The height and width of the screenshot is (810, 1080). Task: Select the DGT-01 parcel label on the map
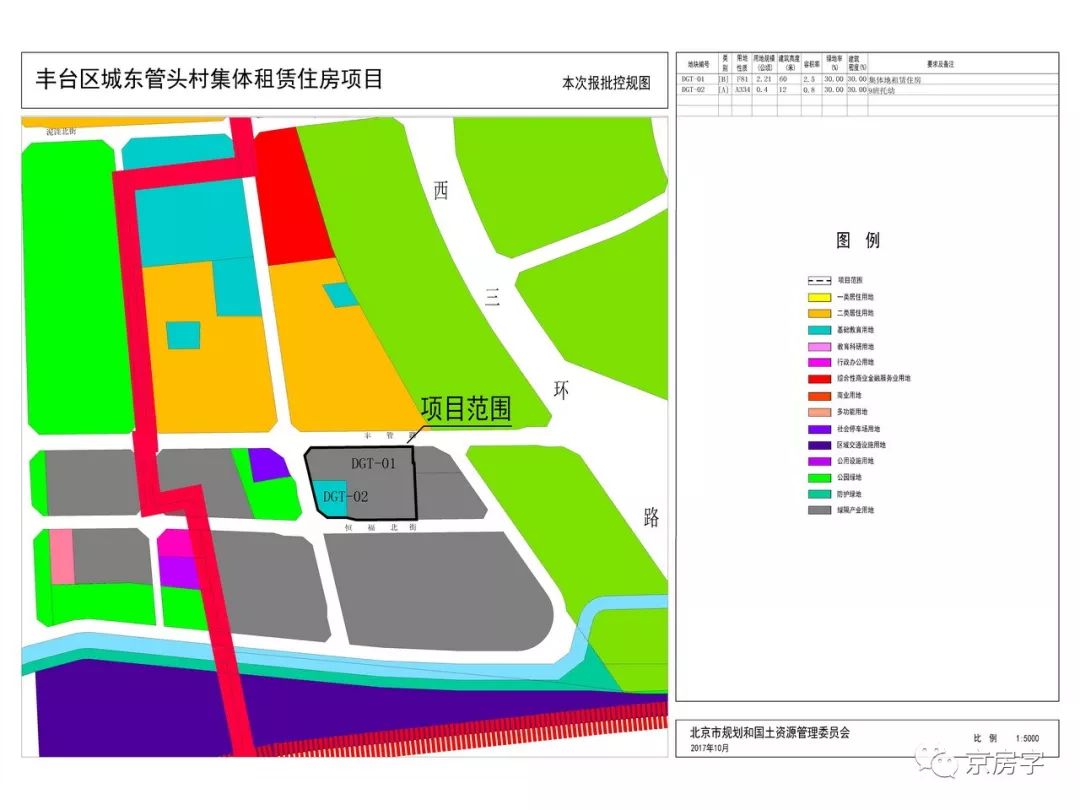pyautogui.click(x=376, y=461)
